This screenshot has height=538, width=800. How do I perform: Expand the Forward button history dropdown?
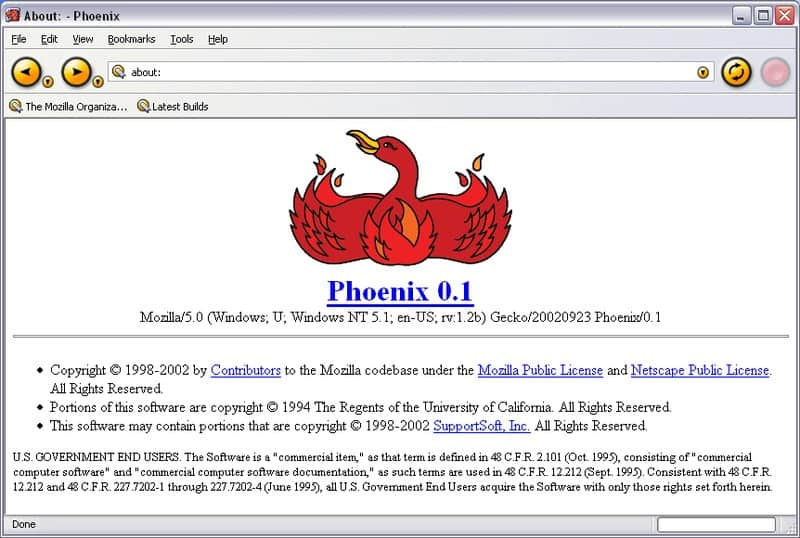[98, 82]
